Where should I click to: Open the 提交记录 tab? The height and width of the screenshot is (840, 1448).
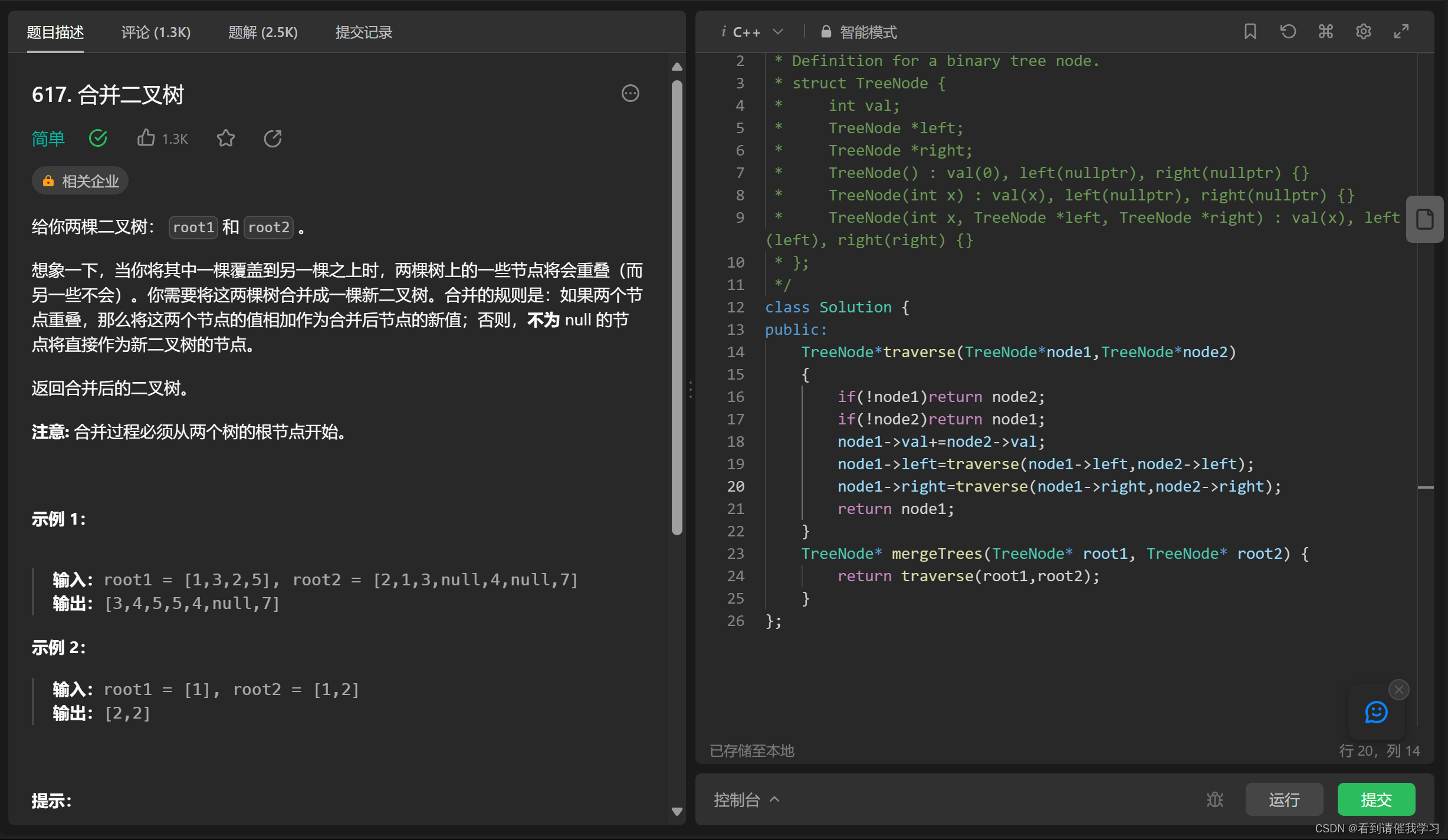pyautogui.click(x=363, y=32)
